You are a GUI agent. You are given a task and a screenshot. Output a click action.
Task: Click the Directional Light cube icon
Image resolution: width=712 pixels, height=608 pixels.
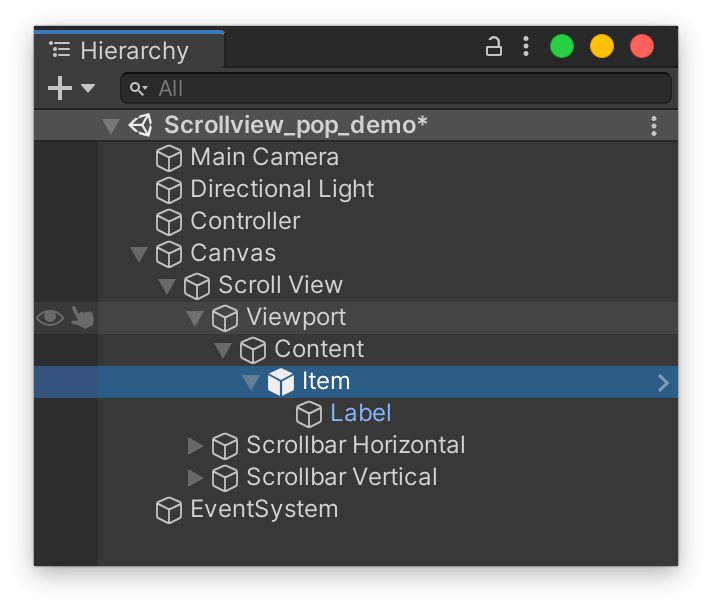(169, 190)
